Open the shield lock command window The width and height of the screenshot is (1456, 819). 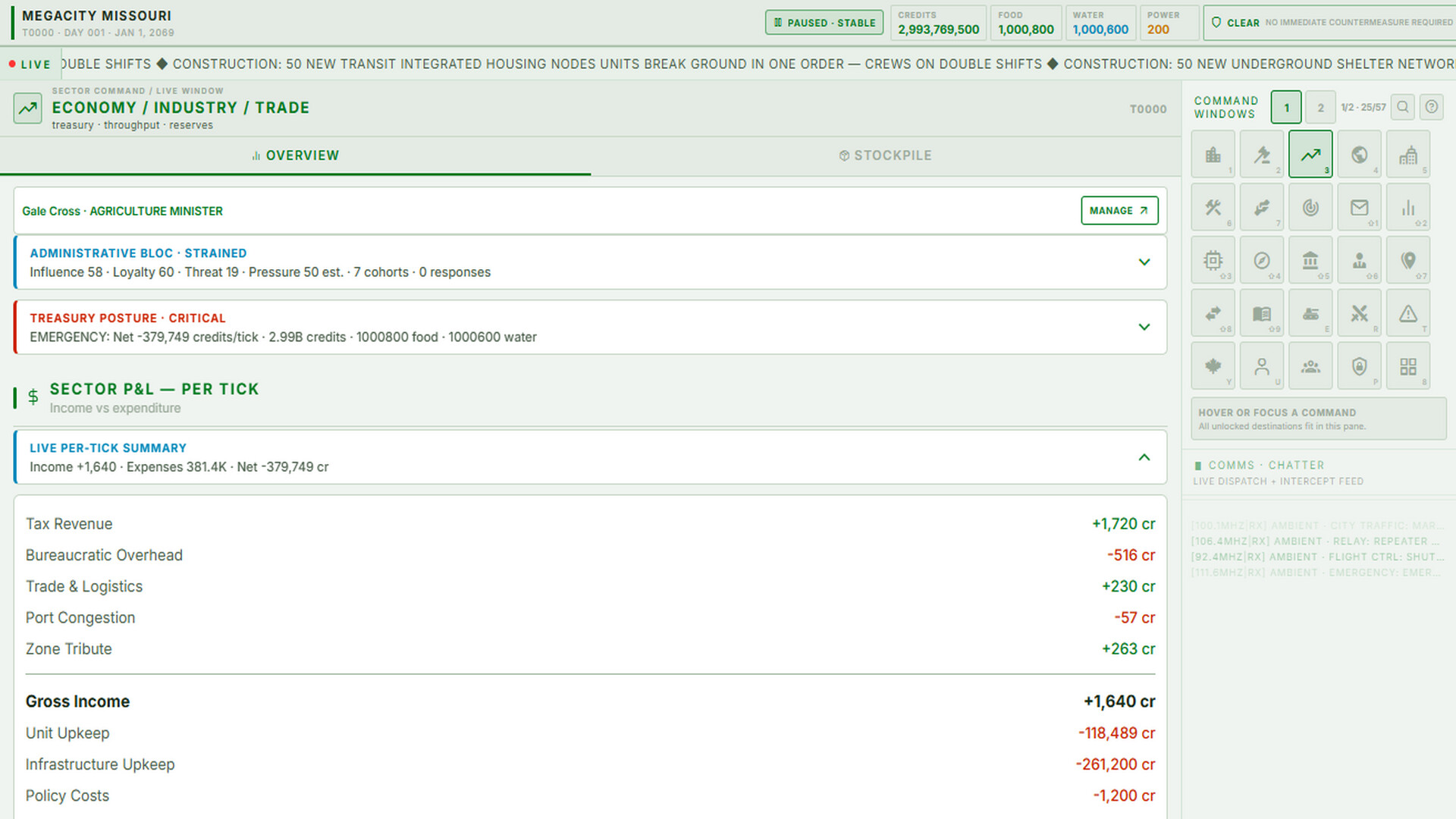tap(1360, 366)
